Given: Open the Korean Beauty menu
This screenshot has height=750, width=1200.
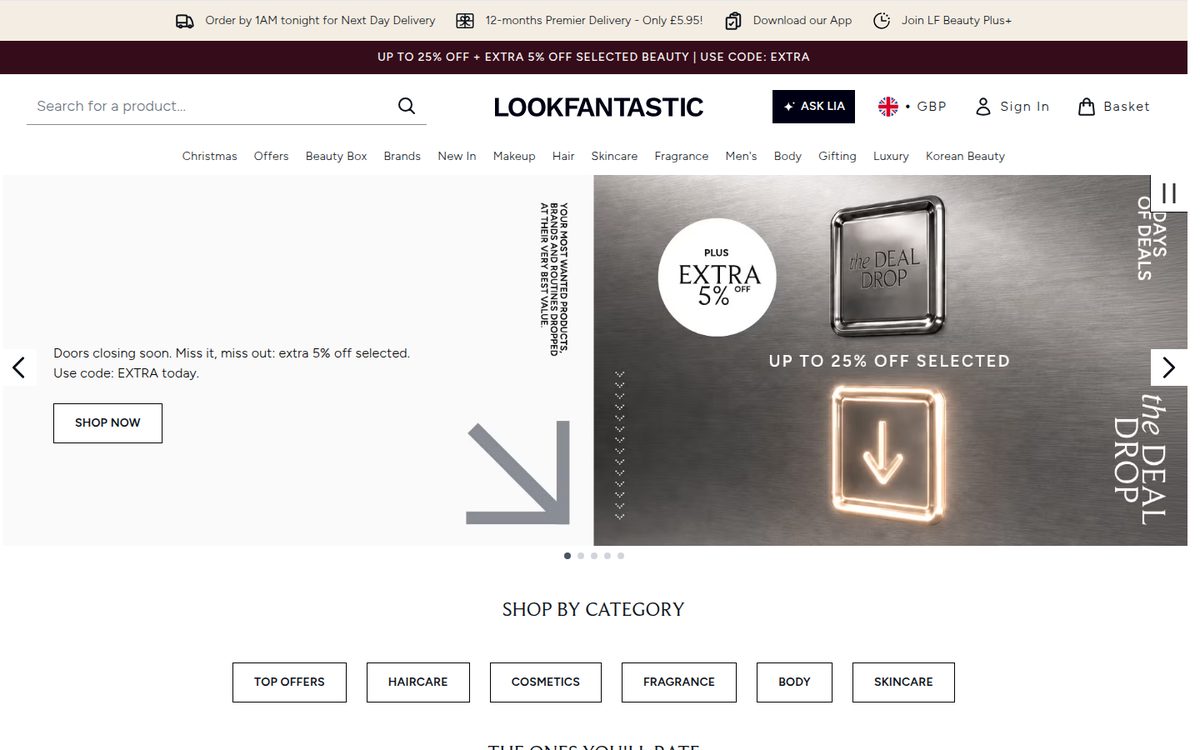Looking at the screenshot, I should (x=965, y=156).
